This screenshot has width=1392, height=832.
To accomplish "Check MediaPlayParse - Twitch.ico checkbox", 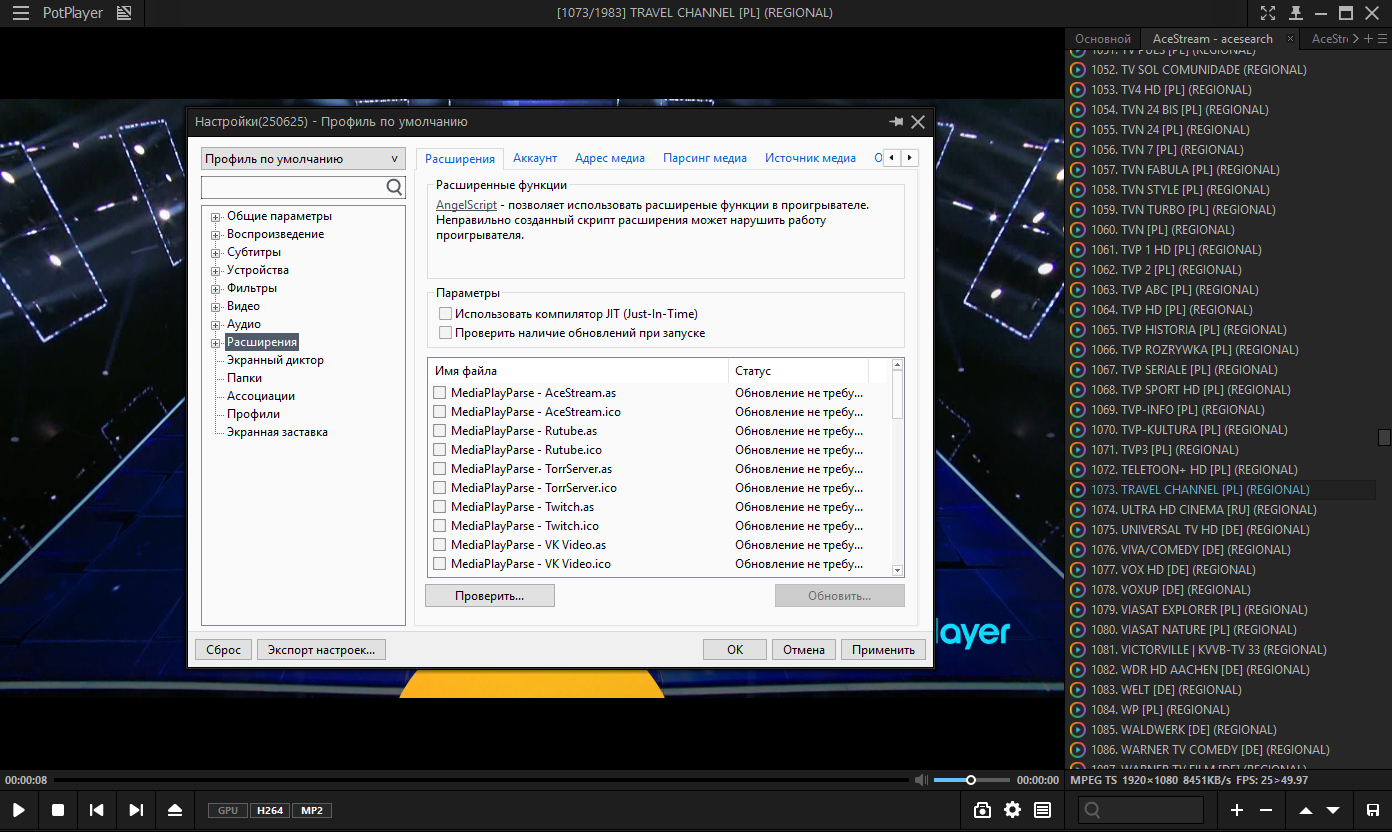I will point(440,526).
